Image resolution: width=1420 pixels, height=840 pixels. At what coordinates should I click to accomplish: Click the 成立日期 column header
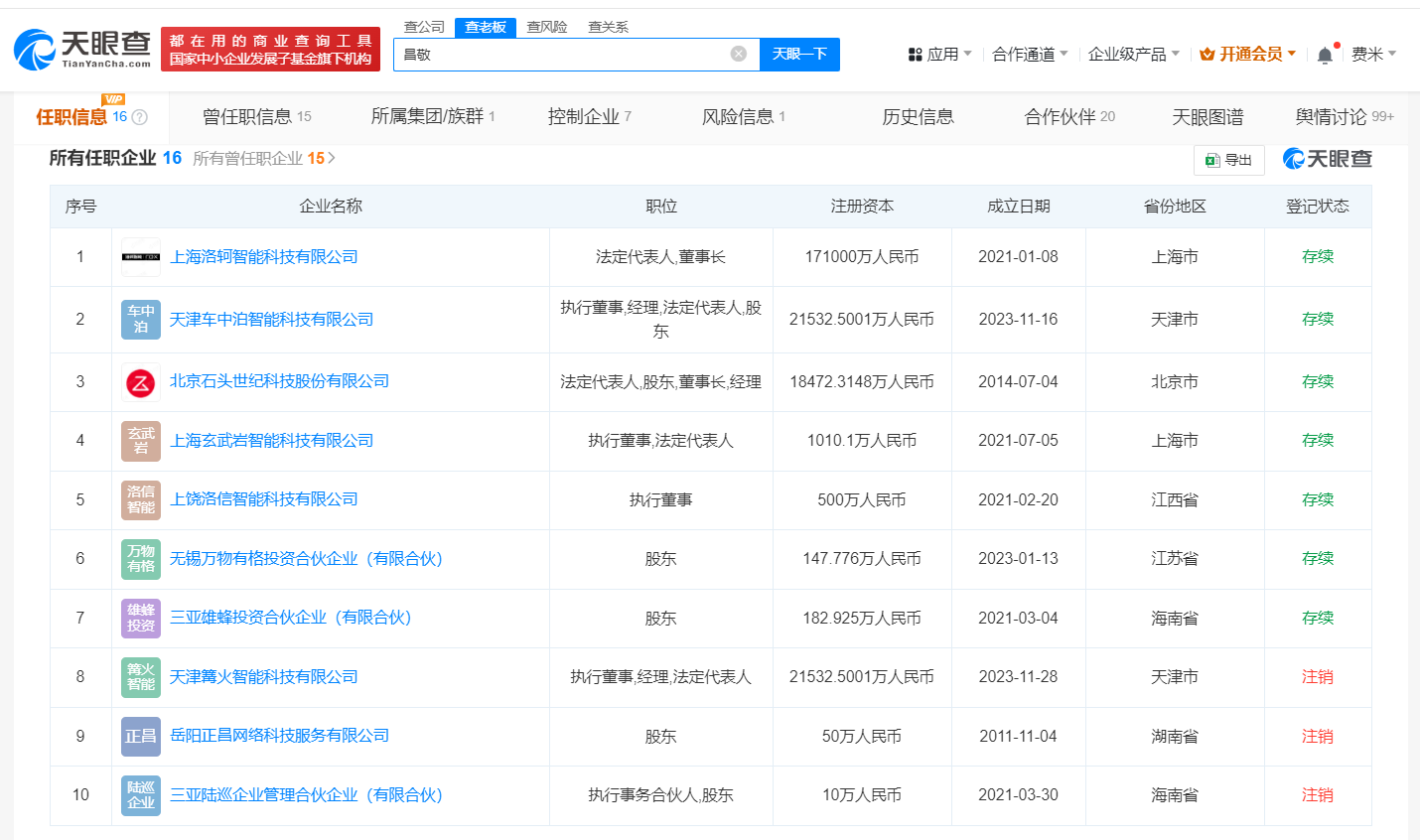pos(1019,207)
